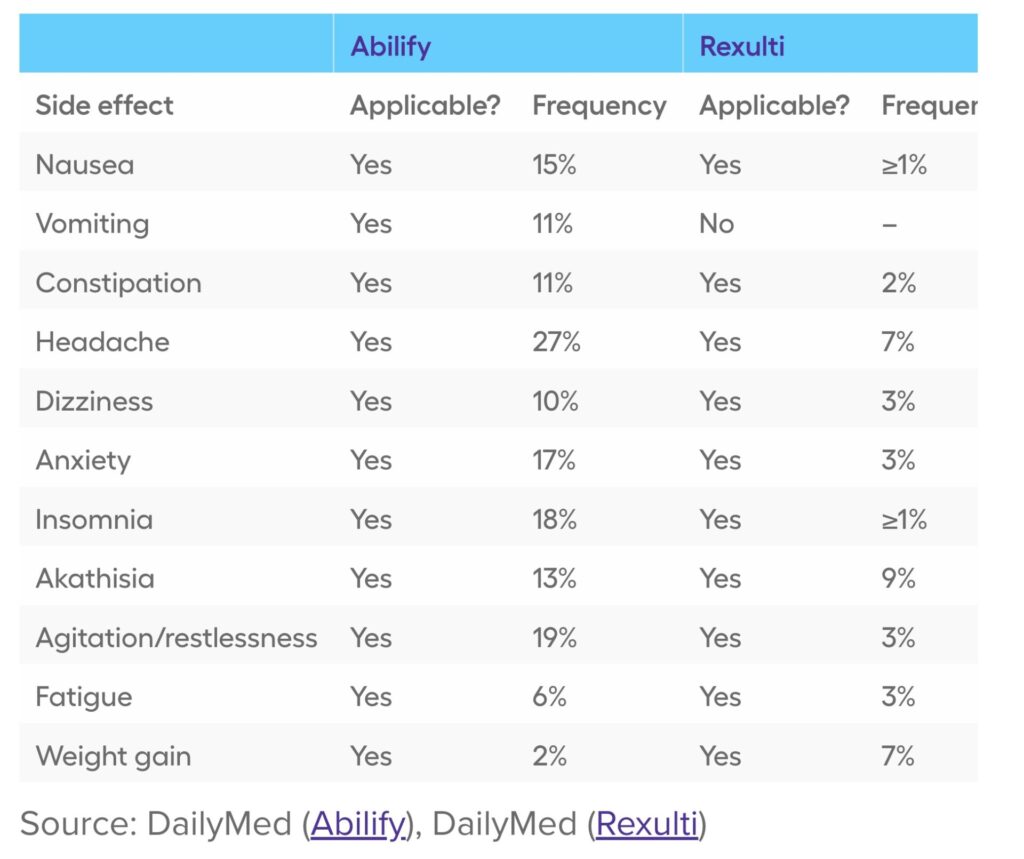
Task: Click Abilify's 27% headache frequency cell
Action: 556,342
